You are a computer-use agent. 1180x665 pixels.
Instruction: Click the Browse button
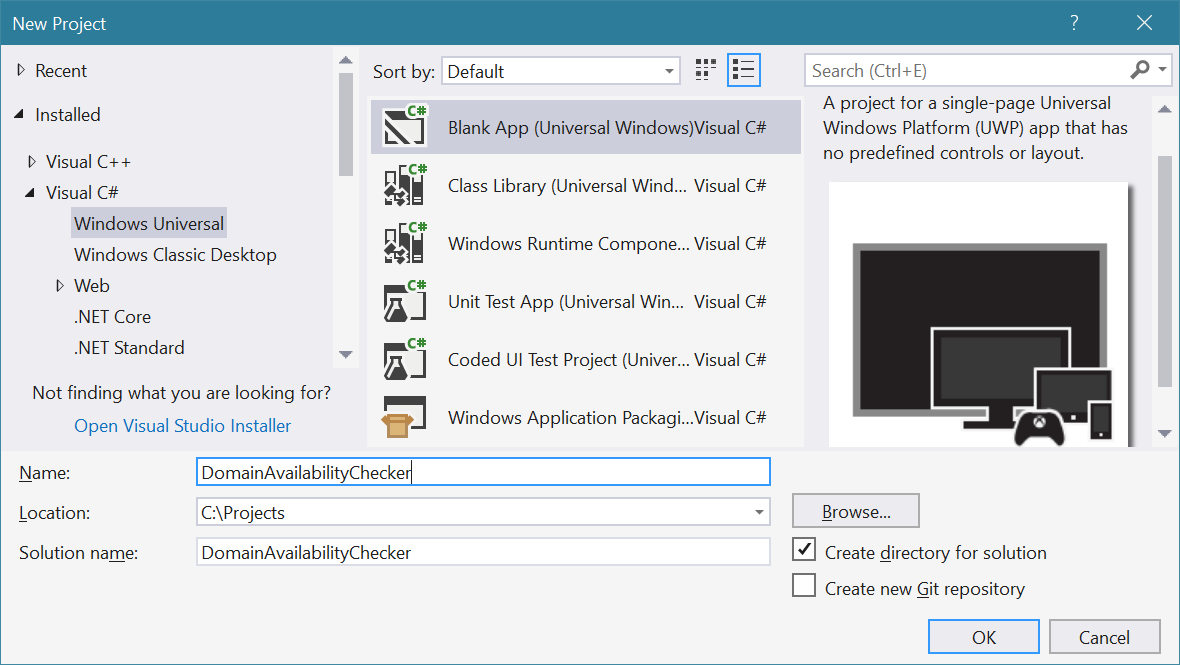coord(855,511)
